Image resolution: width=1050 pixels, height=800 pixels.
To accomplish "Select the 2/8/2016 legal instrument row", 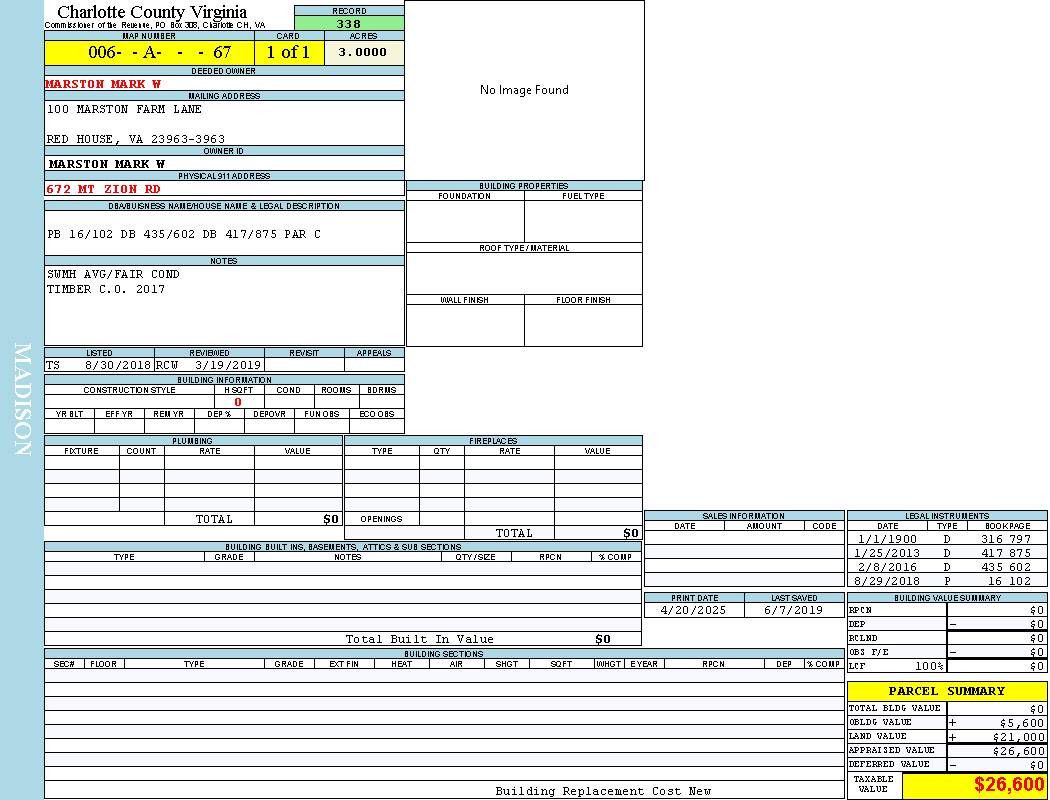I will (x=946, y=567).
